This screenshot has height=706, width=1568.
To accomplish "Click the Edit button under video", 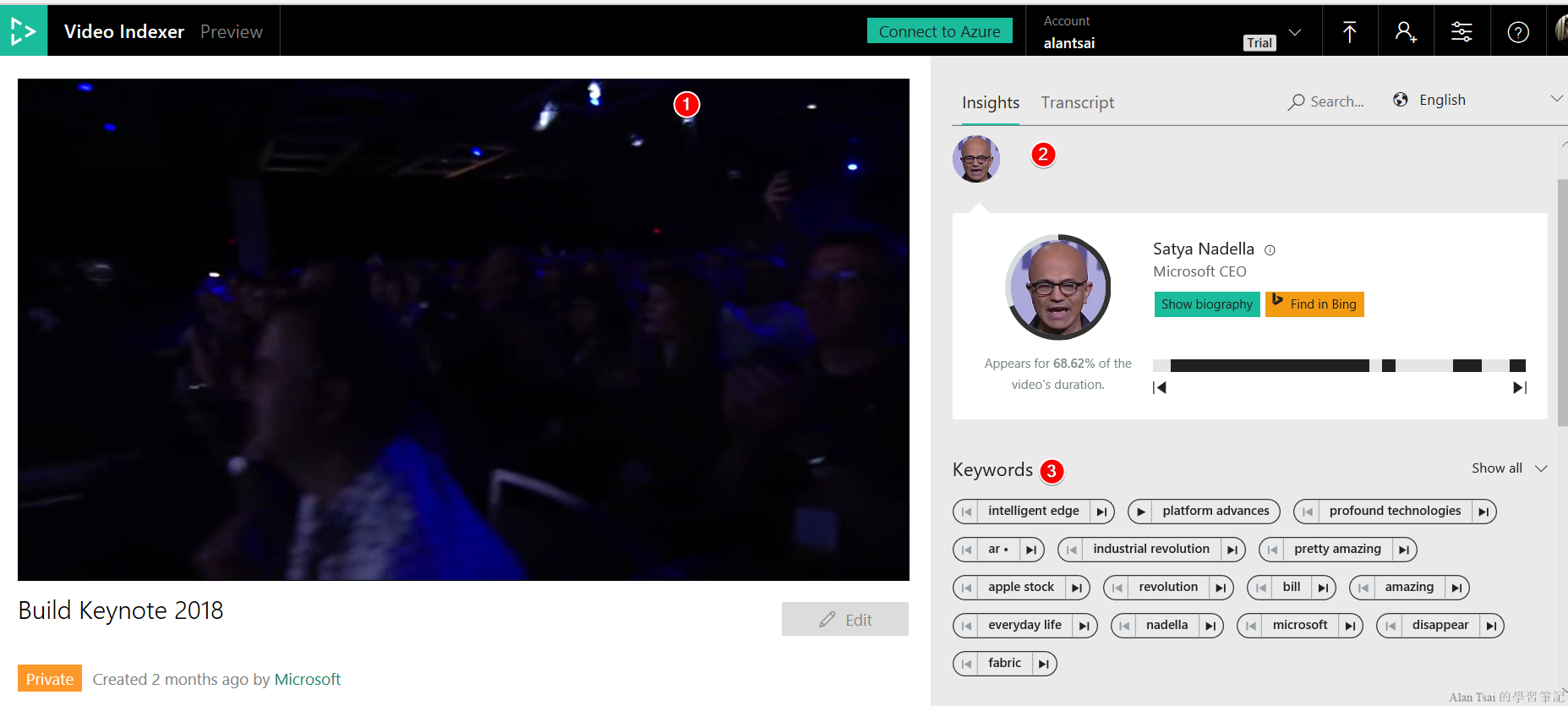I will pos(845,619).
